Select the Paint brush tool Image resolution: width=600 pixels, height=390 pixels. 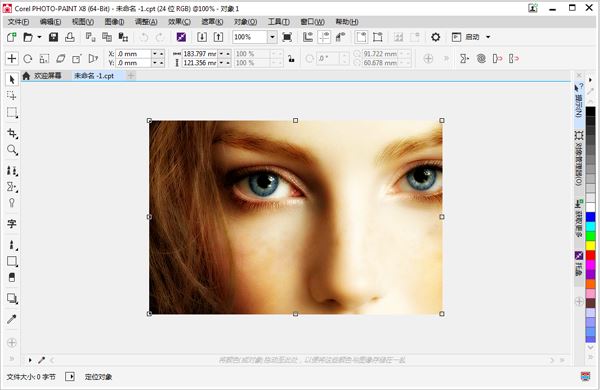tap(11, 245)
